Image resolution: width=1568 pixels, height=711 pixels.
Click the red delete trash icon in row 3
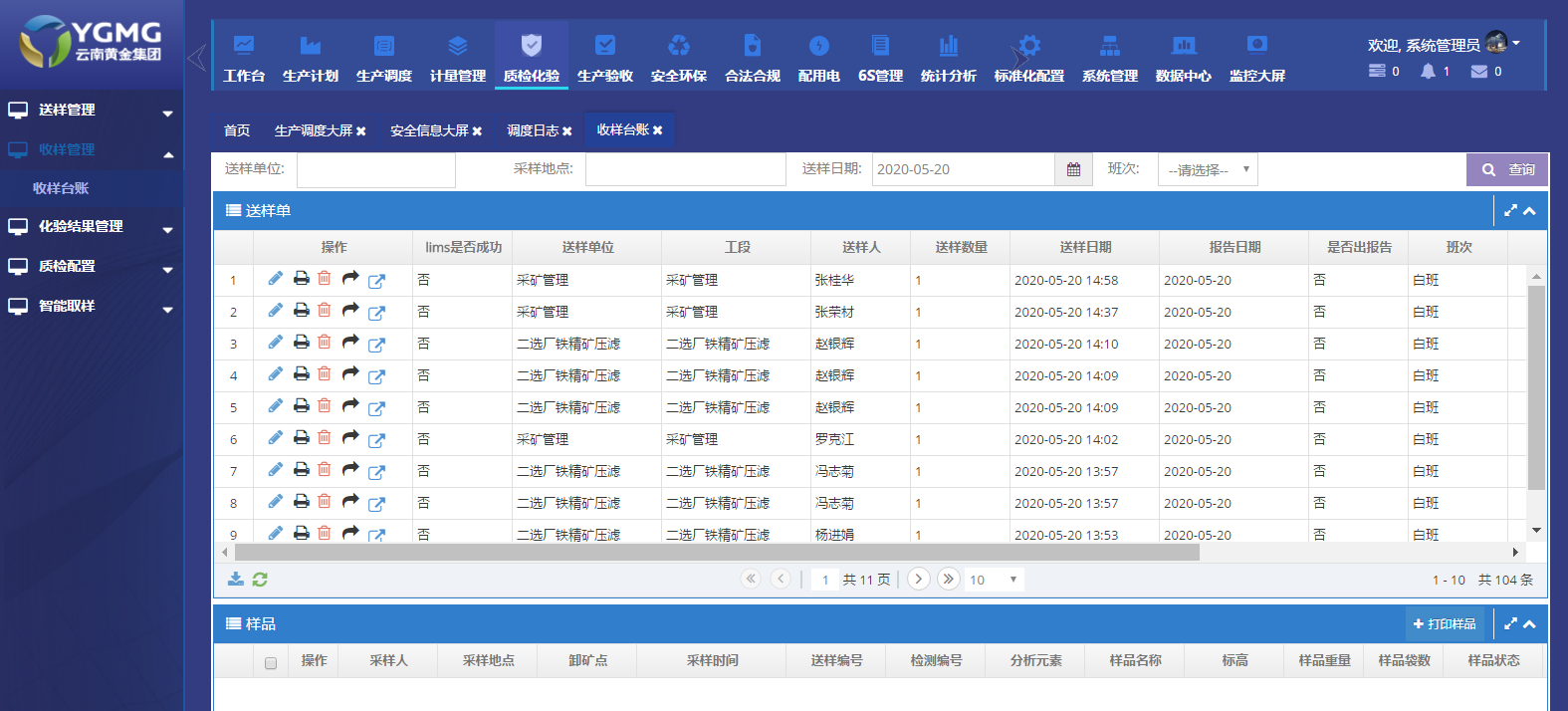(x=325, y=343)
